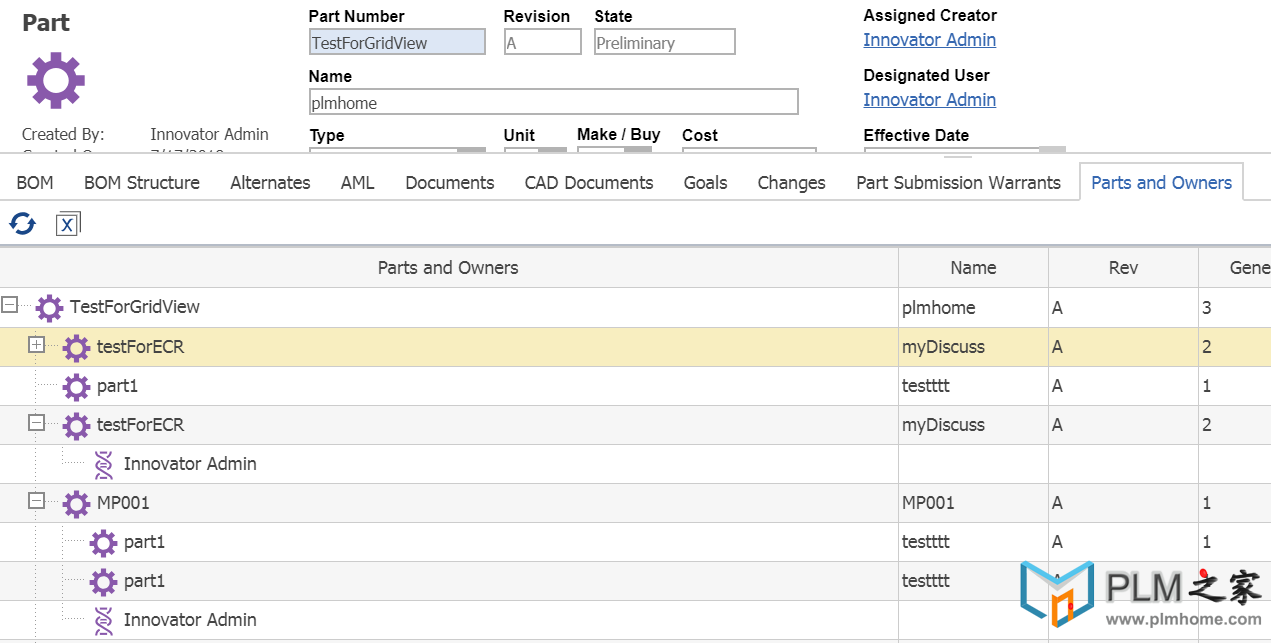Open the Documents tab
Screen dimensions: 1271x643
pyautogui.click(x=450, y=182)
